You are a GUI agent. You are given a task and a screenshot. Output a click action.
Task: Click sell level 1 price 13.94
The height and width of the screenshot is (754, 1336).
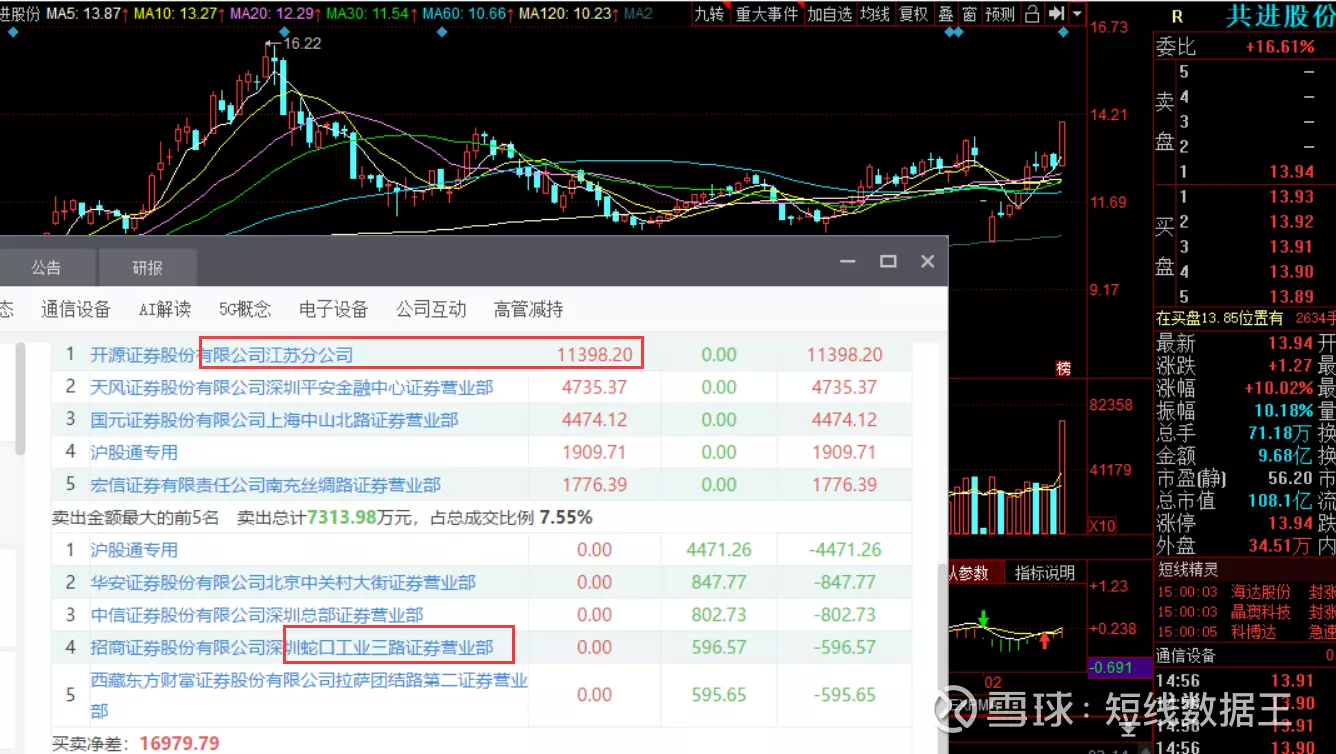click(x=1291, y=172)
